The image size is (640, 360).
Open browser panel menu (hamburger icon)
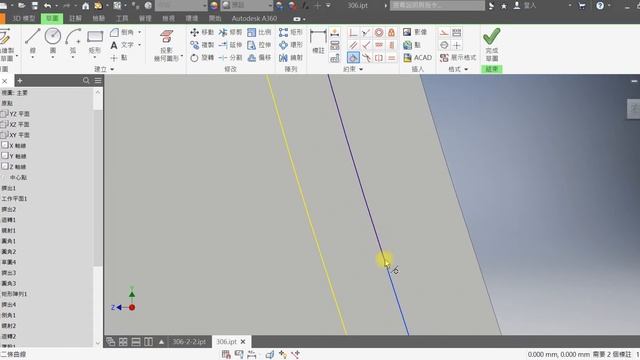[98, 80]
